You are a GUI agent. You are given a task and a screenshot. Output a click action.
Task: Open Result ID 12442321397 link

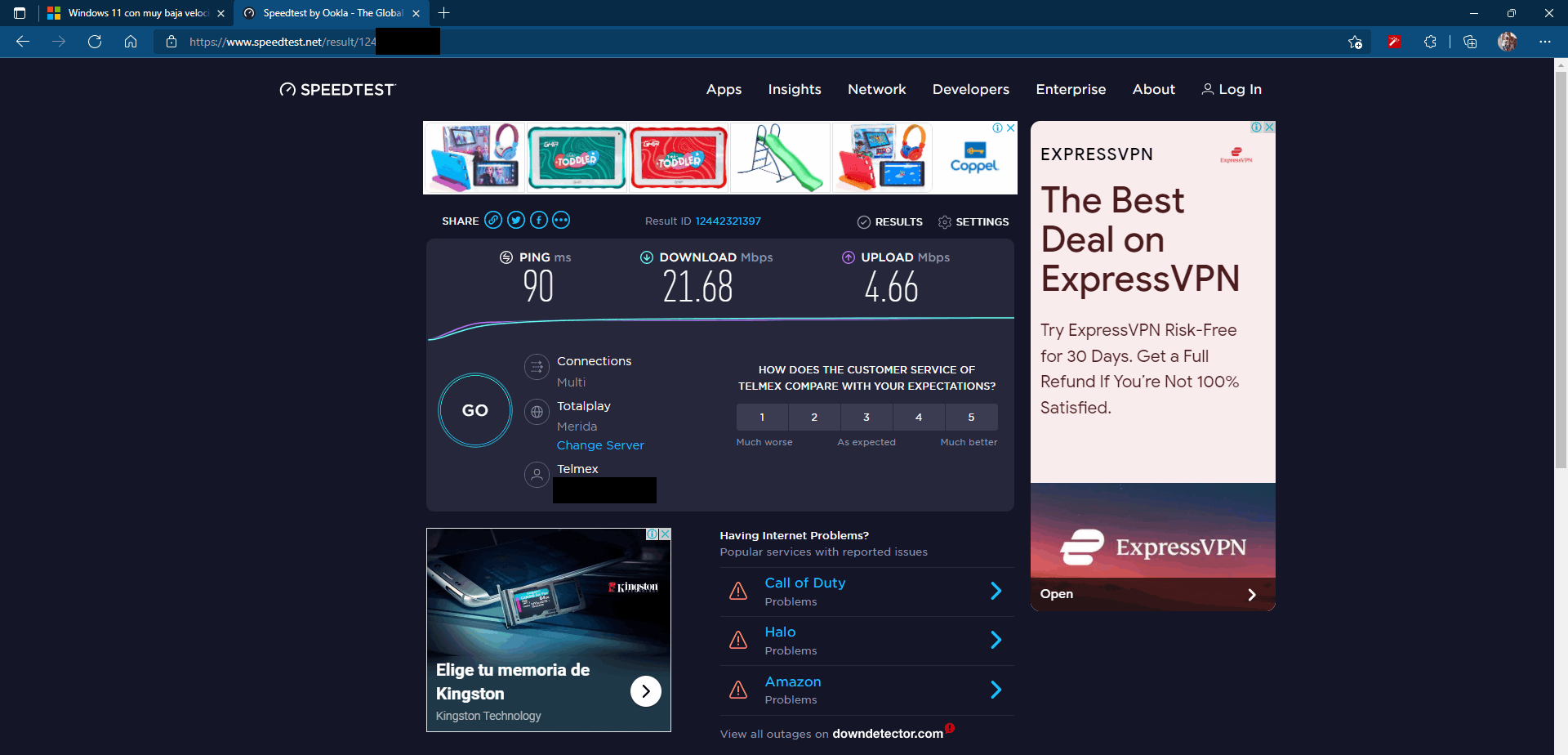coord(728,221)
